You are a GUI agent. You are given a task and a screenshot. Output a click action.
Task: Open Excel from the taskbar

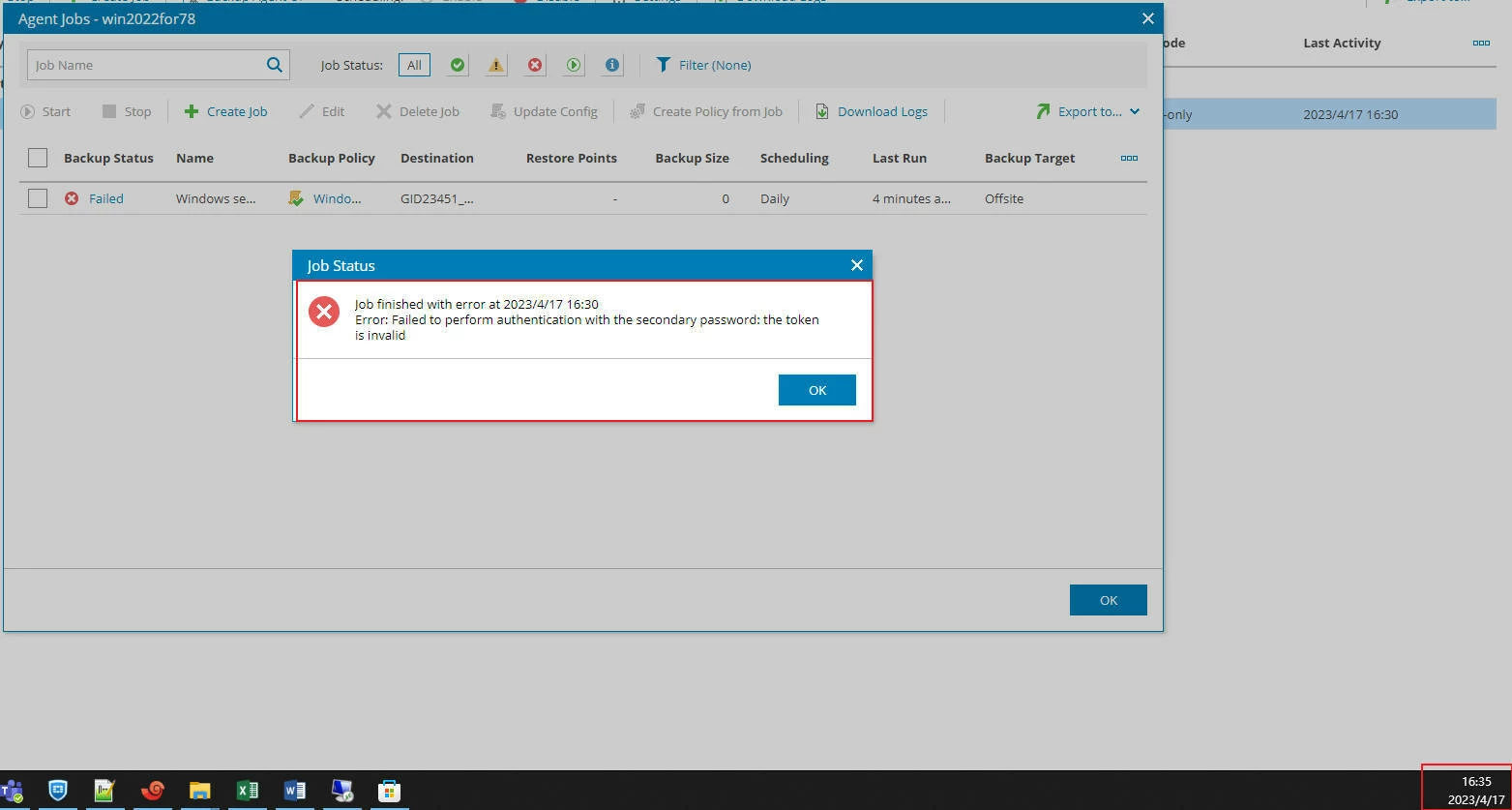[x=247, y=791]
